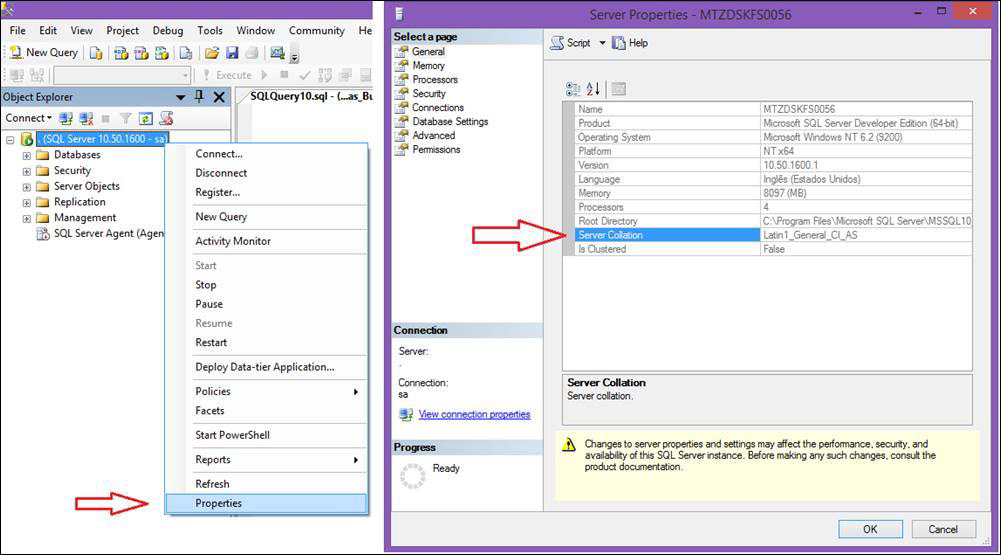Select SQL Server Agent tree item
Viewport: 1001px width, 555px height.
tap(100, 234)
